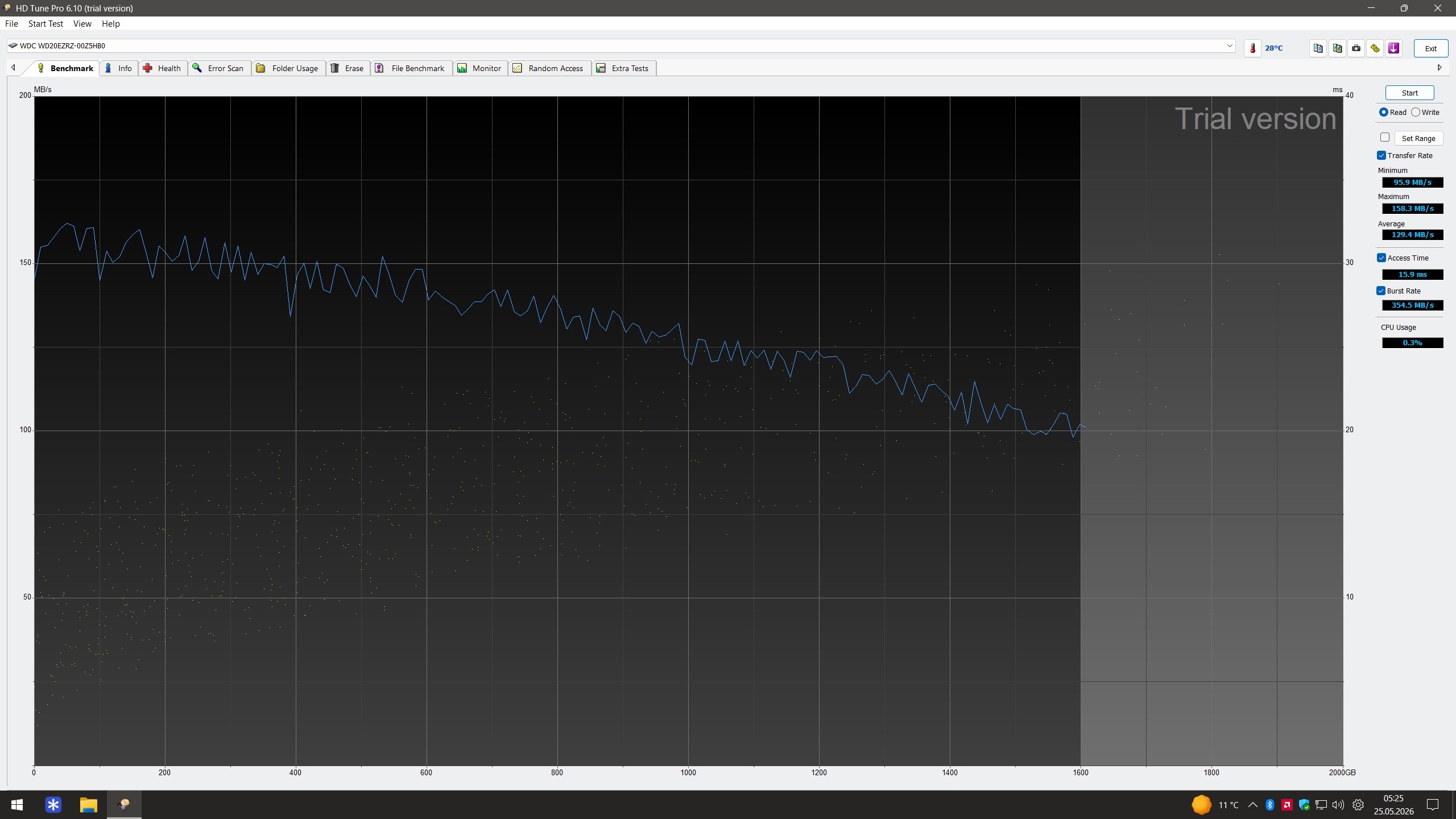The height and width of the screenshot is (819, 1456).
Task: Expand the WDC WD20EZRZ drive dropdown
Action: [x=1230, y=45]
